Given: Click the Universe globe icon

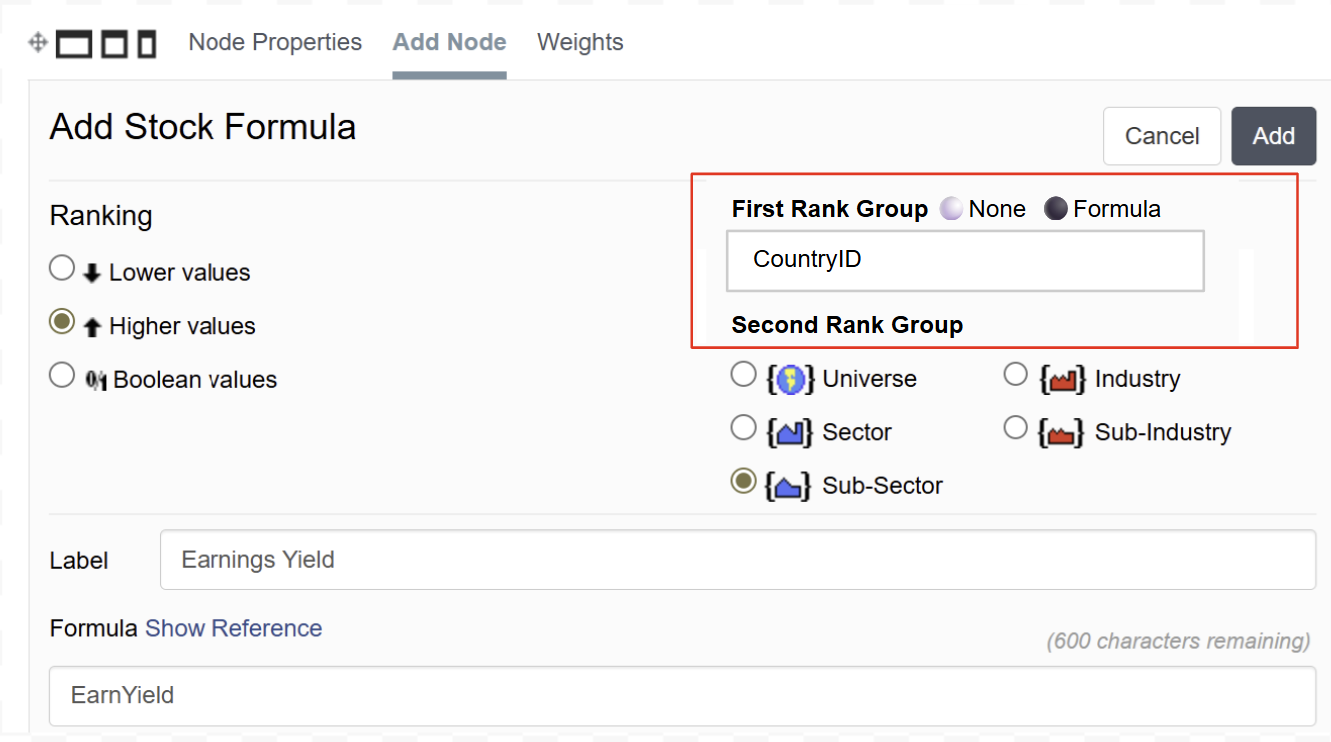Looking at the screenshot, I should pyautogui.click(x=790, y=380).
